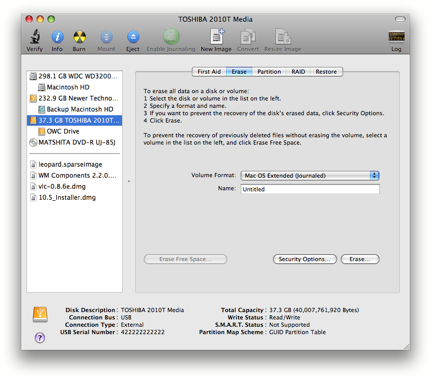Click the window resize corner grip
Viewport: 431px width, 379px height.
(406, 346)
